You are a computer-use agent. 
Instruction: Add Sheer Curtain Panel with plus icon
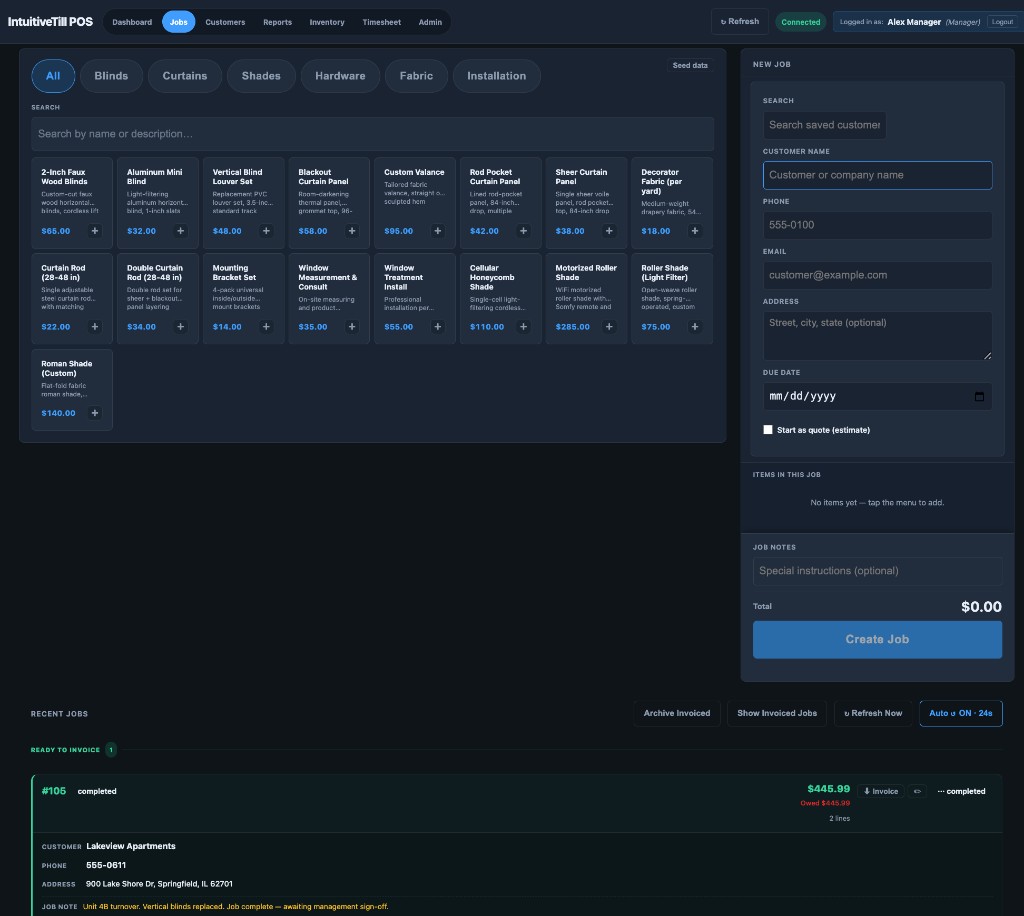tap(609, 230)
